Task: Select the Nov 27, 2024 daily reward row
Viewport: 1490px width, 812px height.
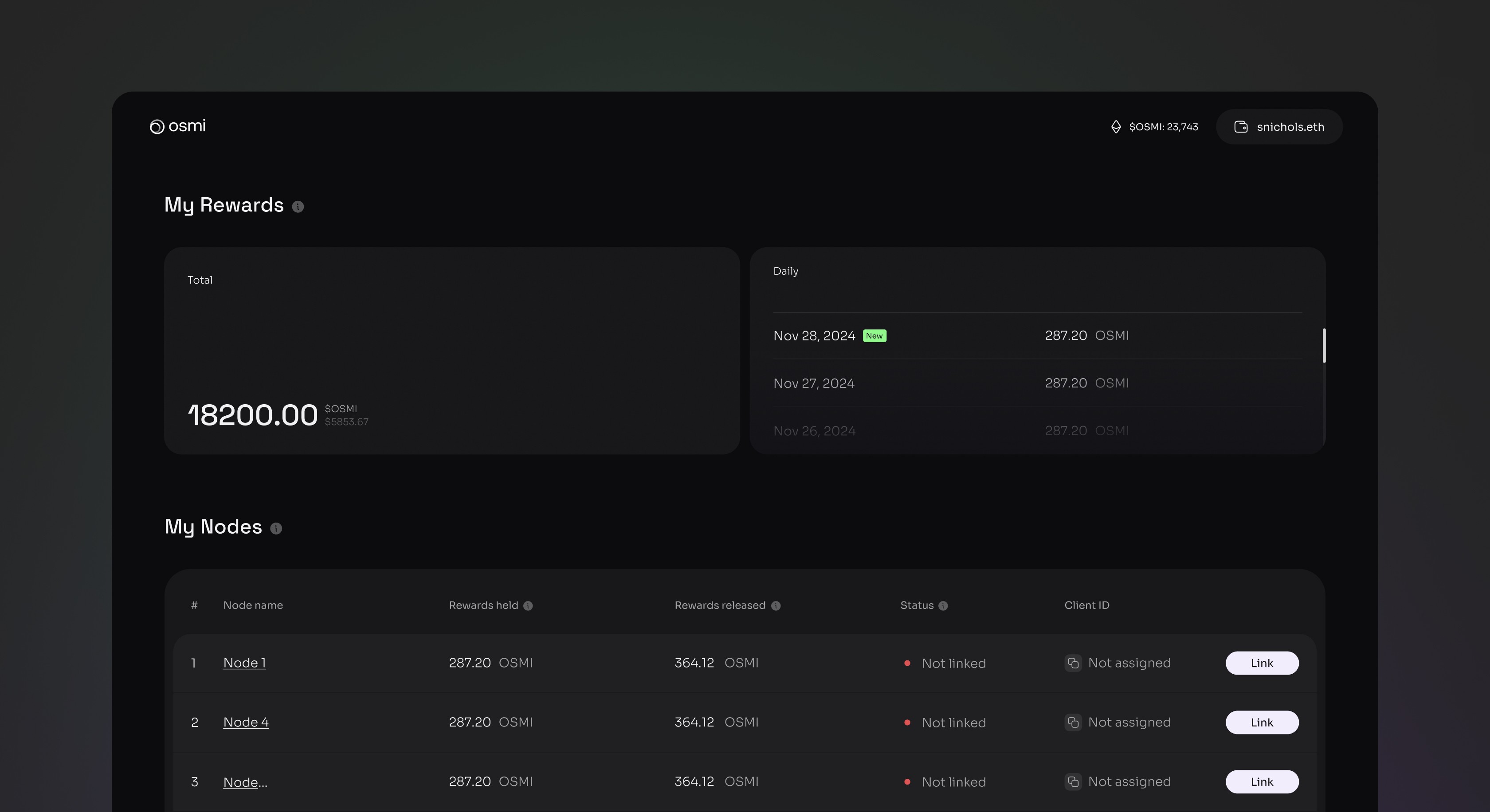Action: [x=983, y=383]
